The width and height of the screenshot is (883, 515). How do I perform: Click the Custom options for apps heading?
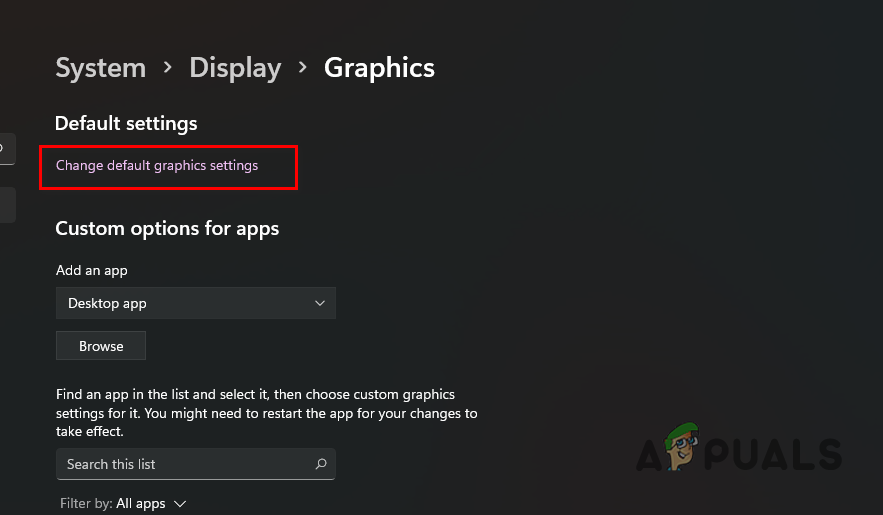(x=167, y=228)
